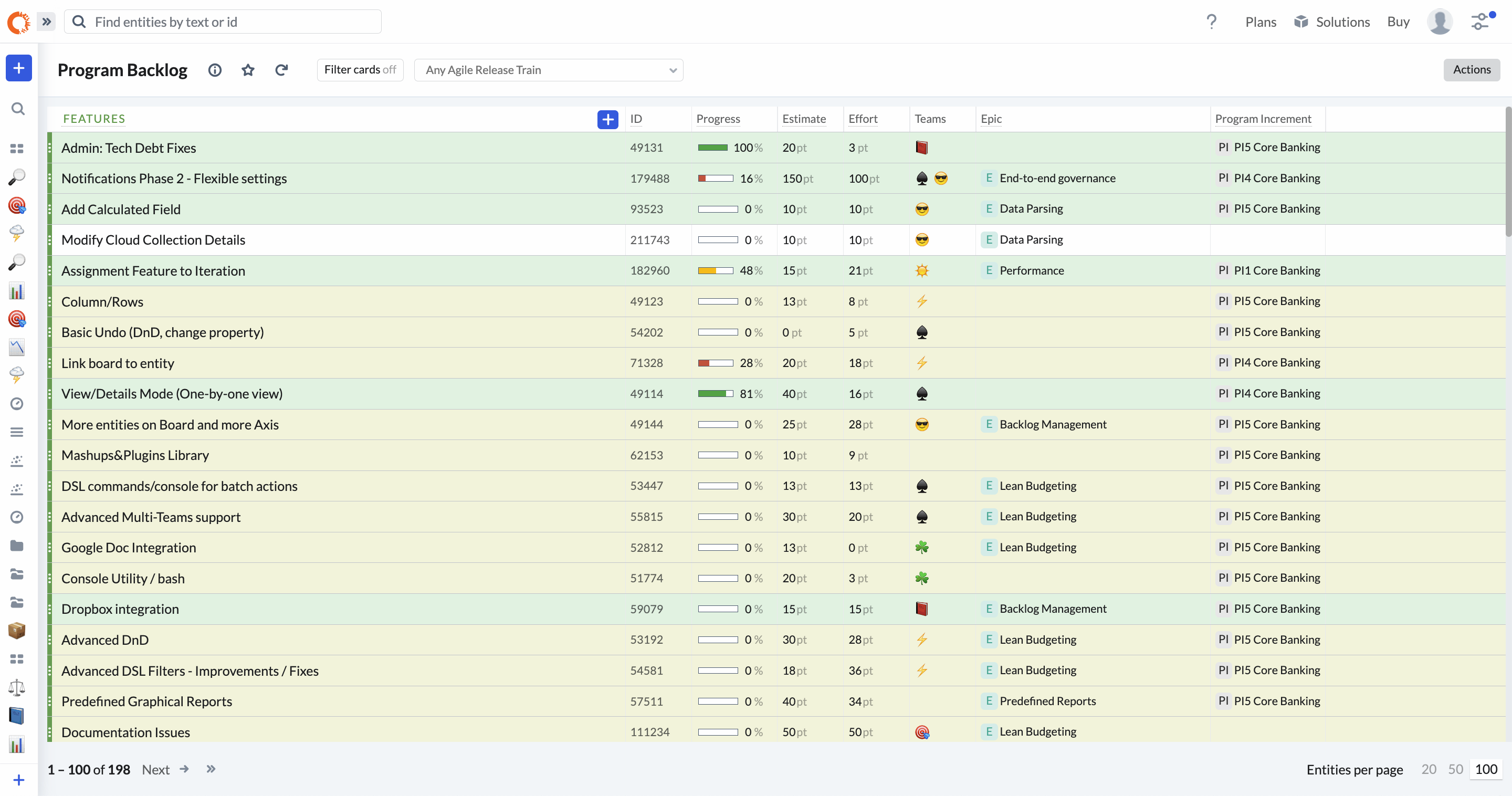This screenshot has height=796, width=1512.
Task: Click the 81% progress bar of View/Details Mode
Action: click(x=715, y=394)
